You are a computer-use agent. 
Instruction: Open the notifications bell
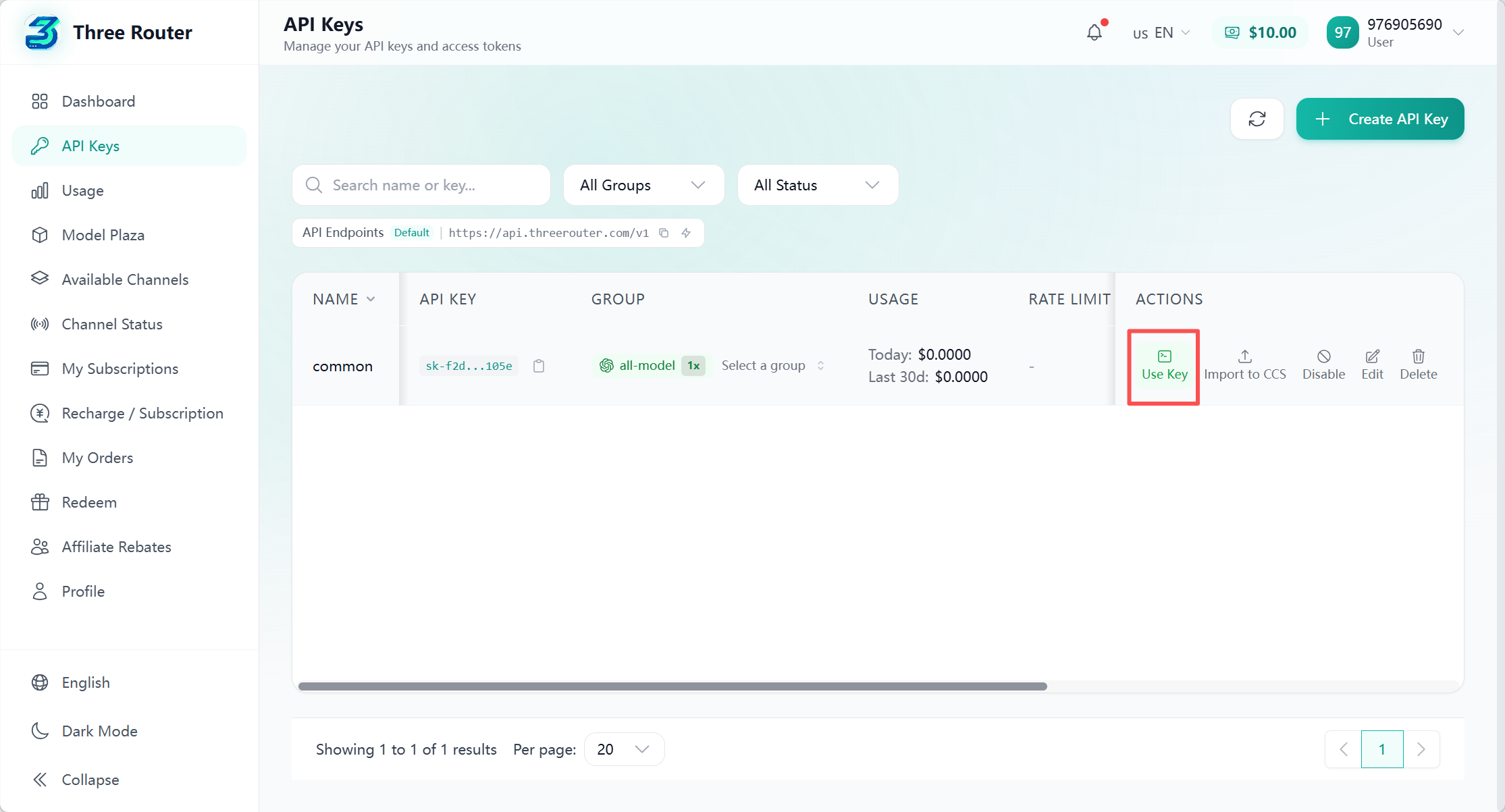[1094, 32]
